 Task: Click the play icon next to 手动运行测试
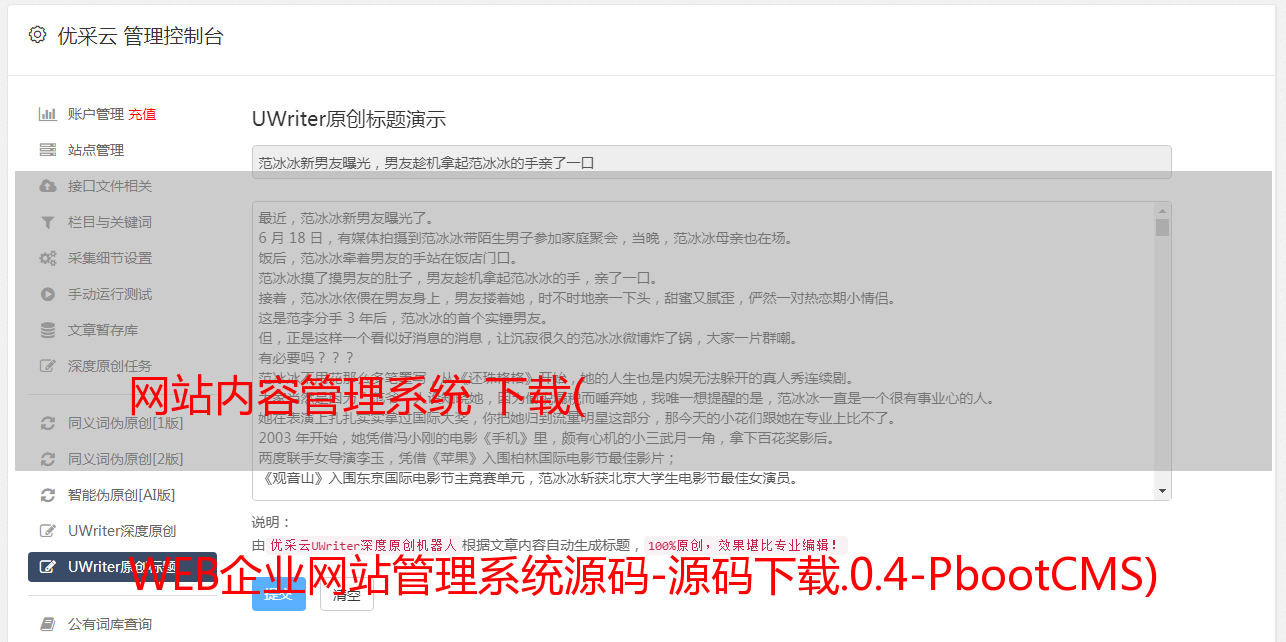tap(47, 294)
